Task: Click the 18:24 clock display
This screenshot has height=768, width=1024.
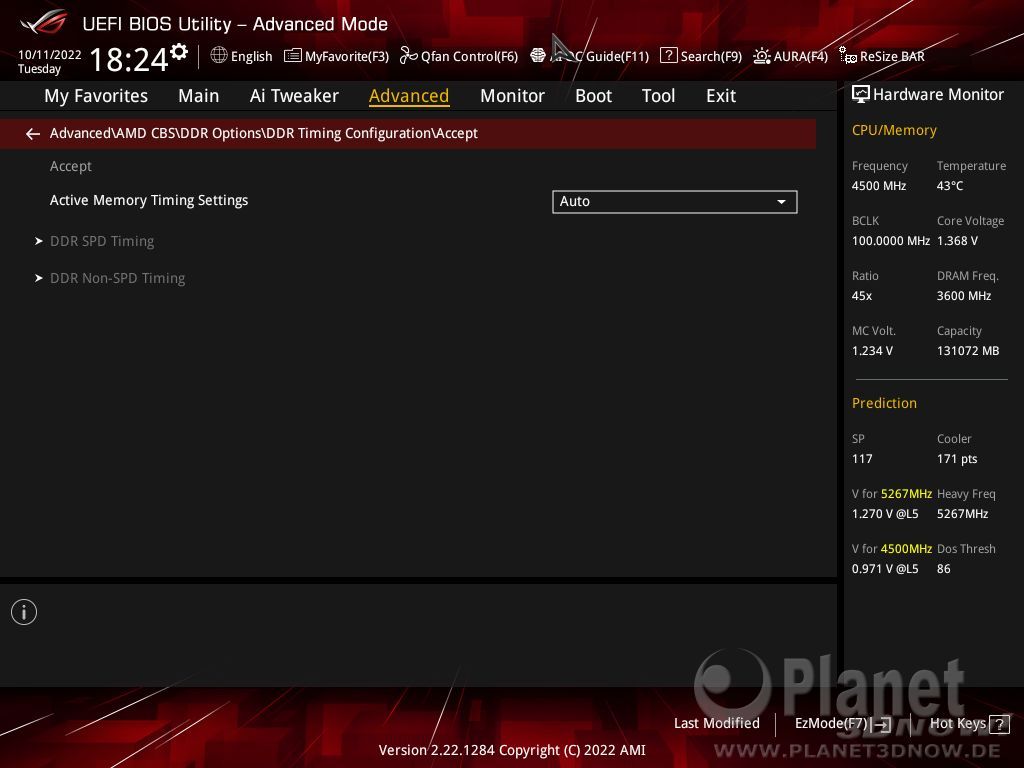Action: [129, 59]
